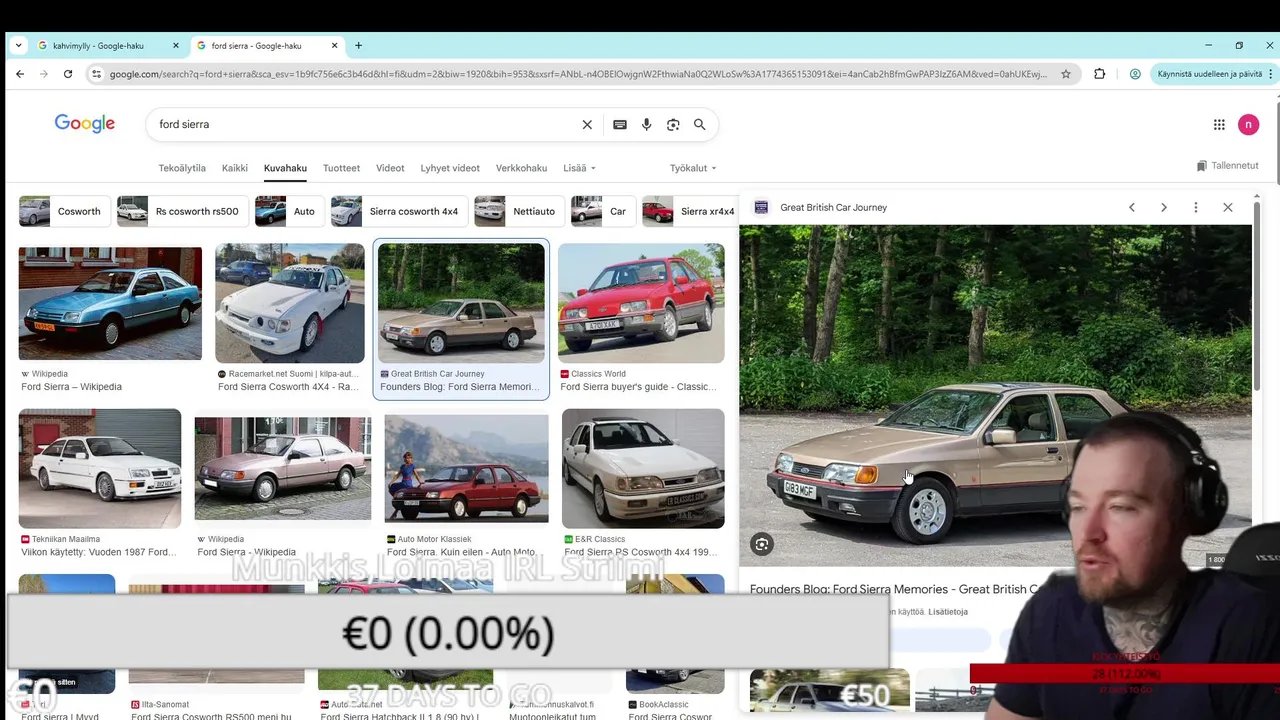Close the image preview panel
This screenshot has height=720, width=1280.
(x=1228, y=207)
